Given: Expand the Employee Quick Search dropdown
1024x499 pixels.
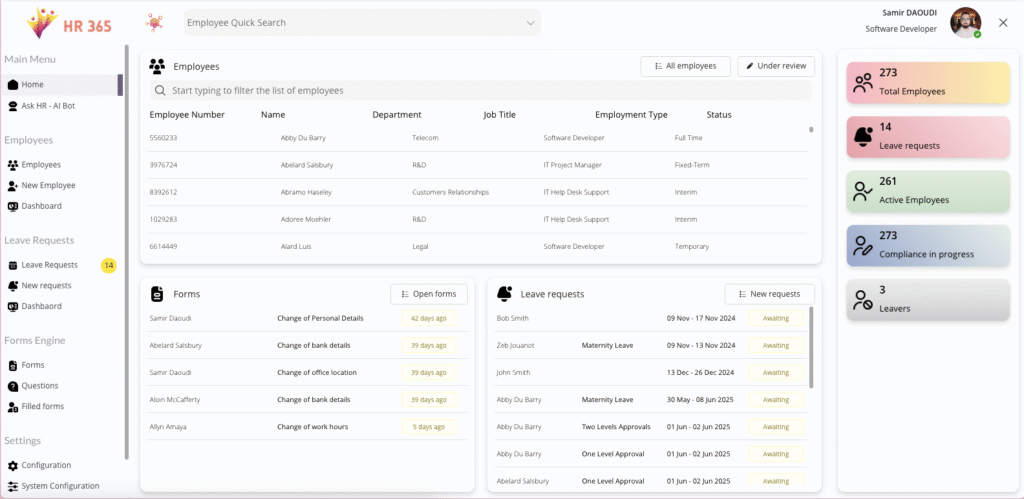Looking at the screenshot, I should 530,23.
